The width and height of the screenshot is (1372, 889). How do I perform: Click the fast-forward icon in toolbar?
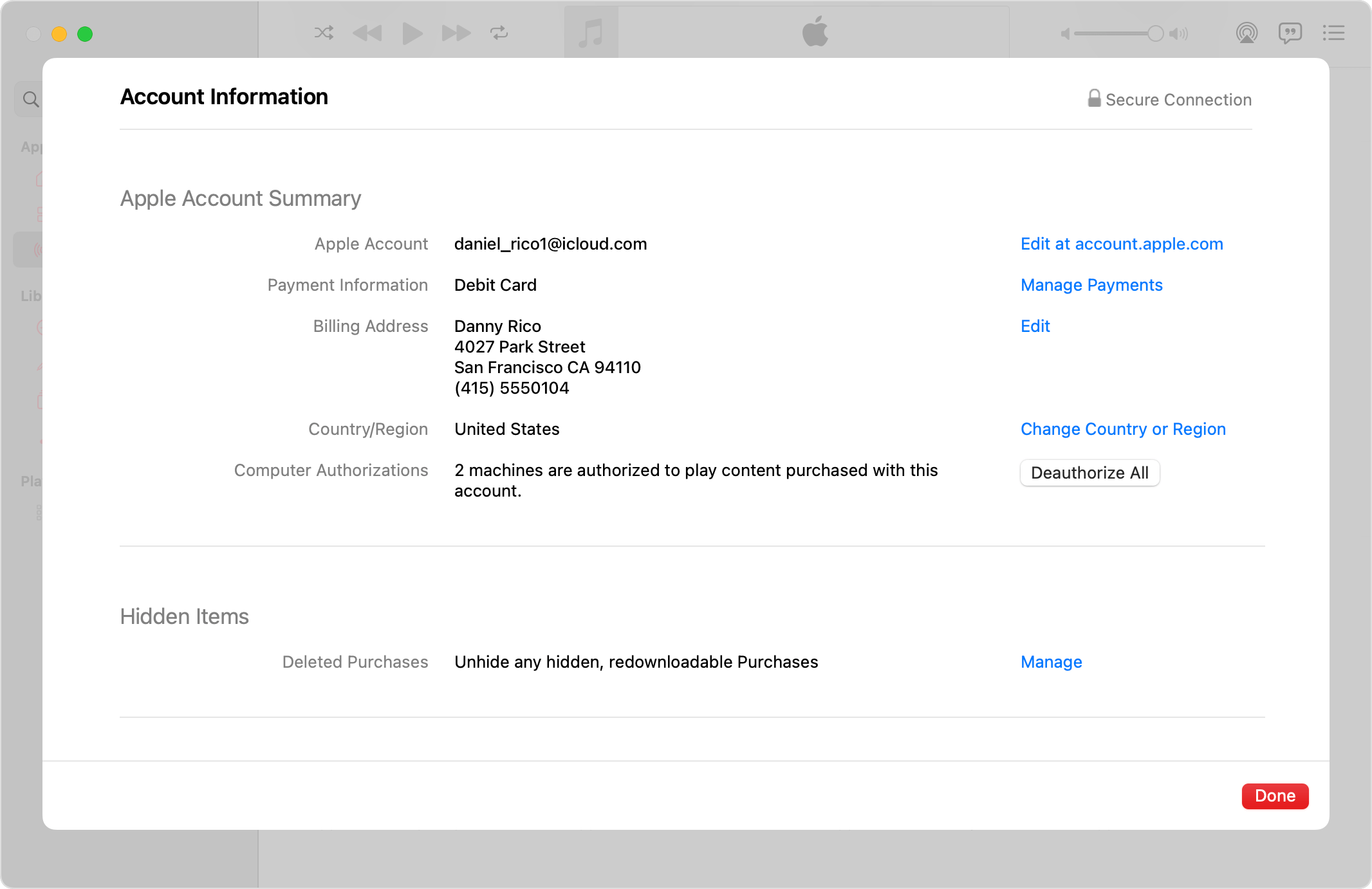click(453, 35)
